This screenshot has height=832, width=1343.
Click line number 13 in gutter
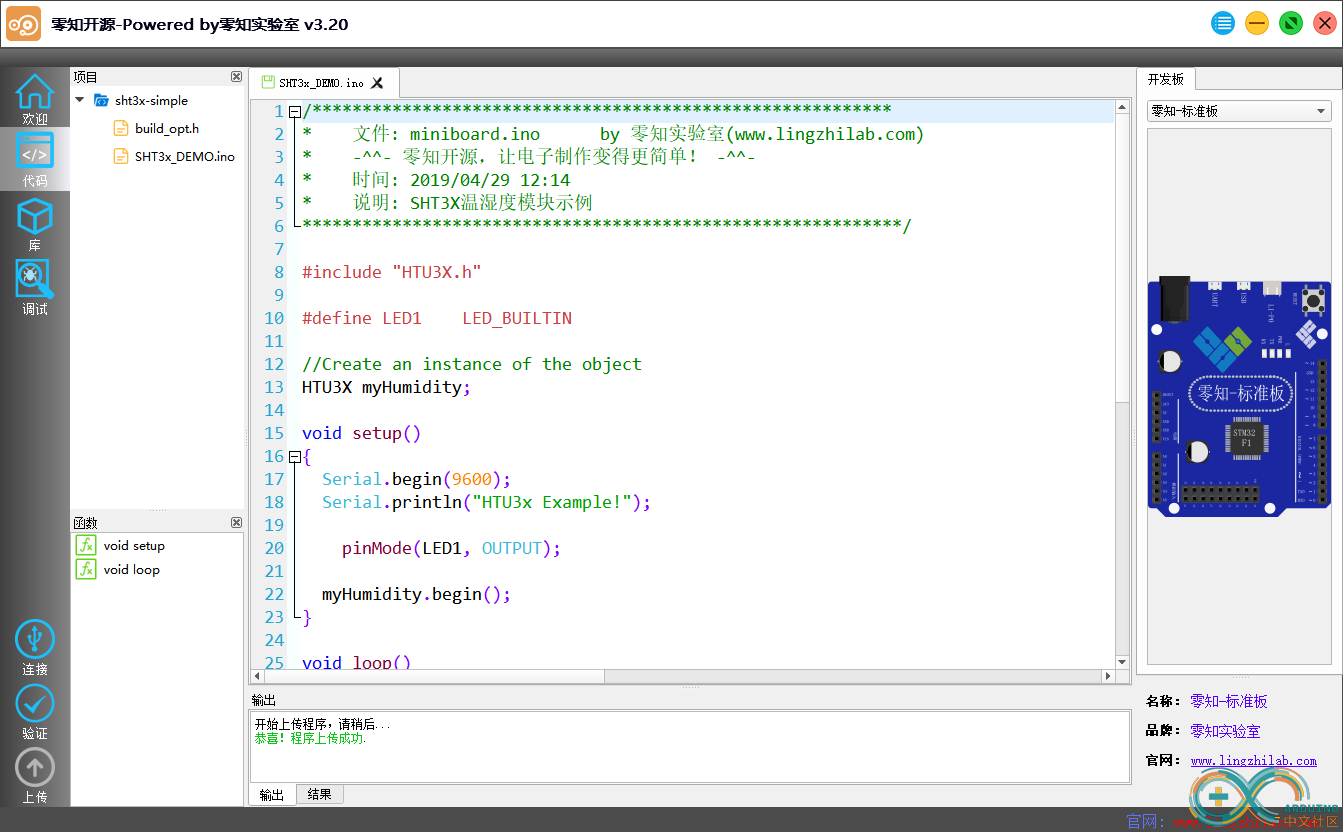pyautogui.click(x=274, y=387)
